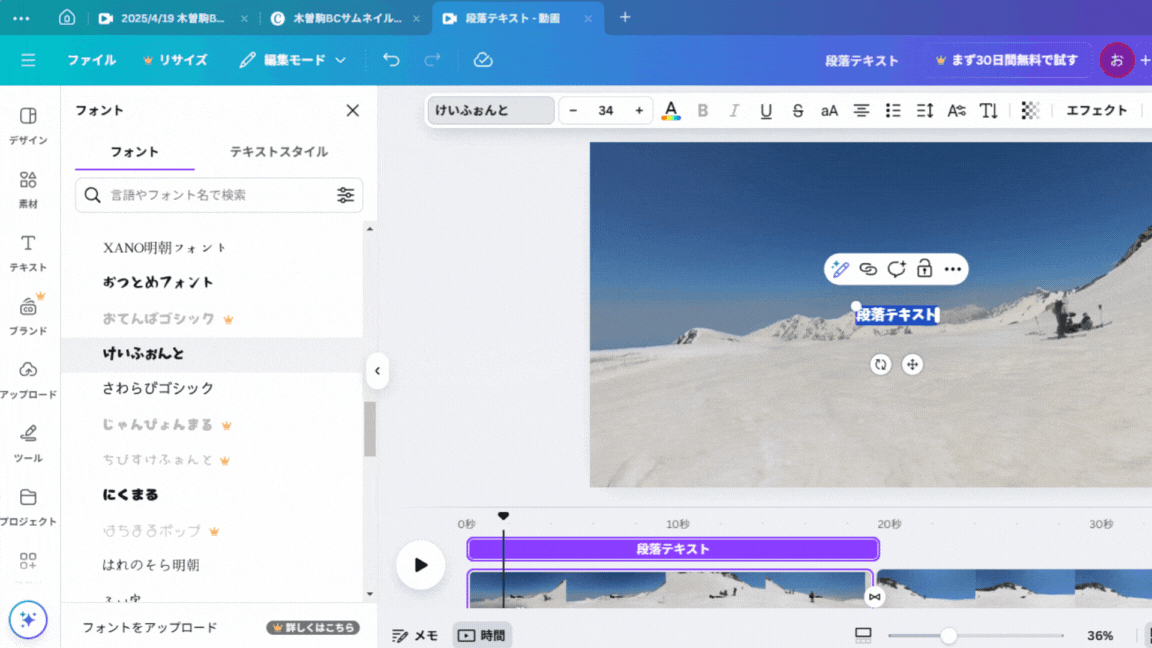Click the cloud save status icon

[x=483, y=60]
